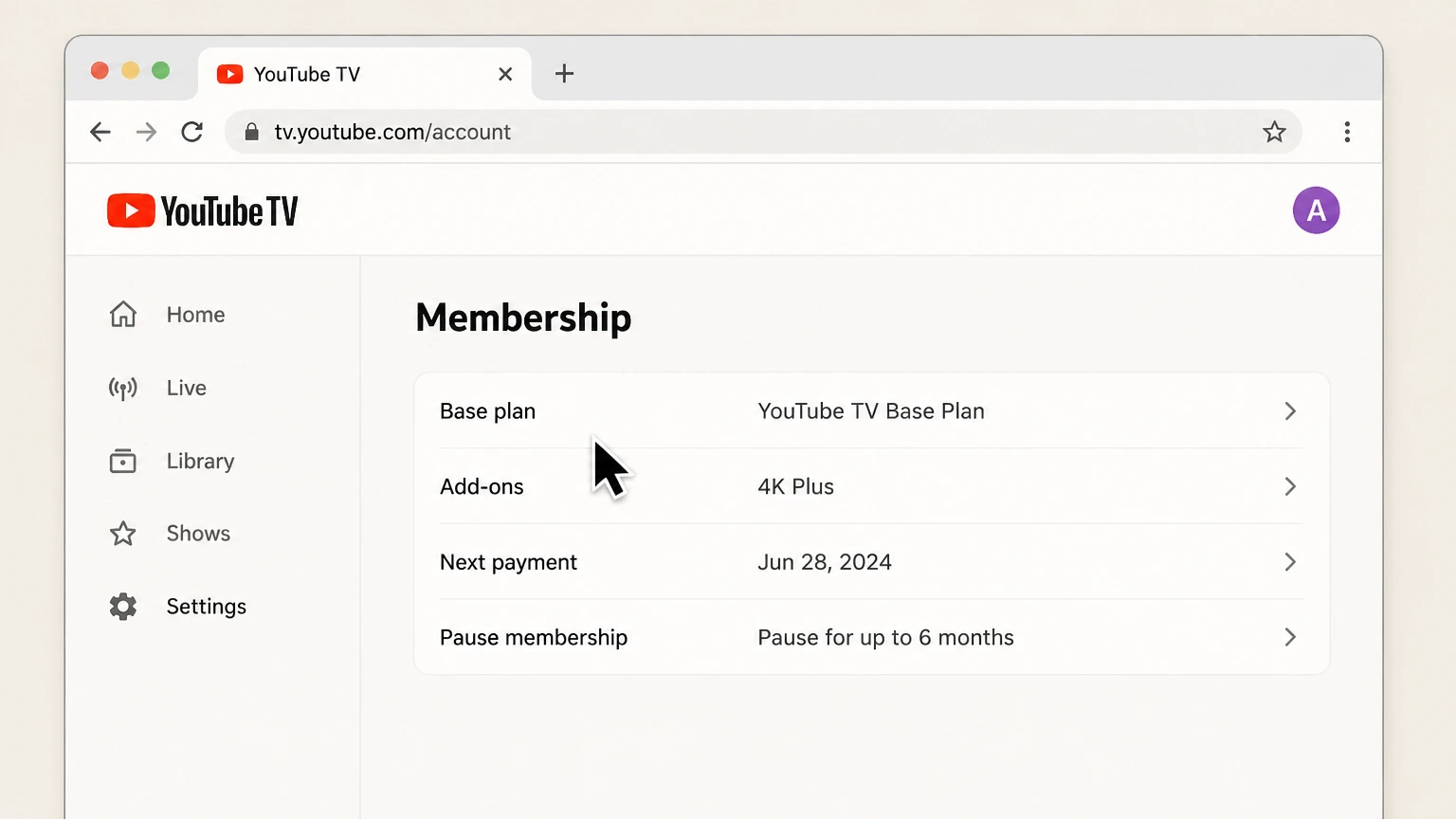
Task: Close the YouTube TV tab
Action: coord(505,74)
